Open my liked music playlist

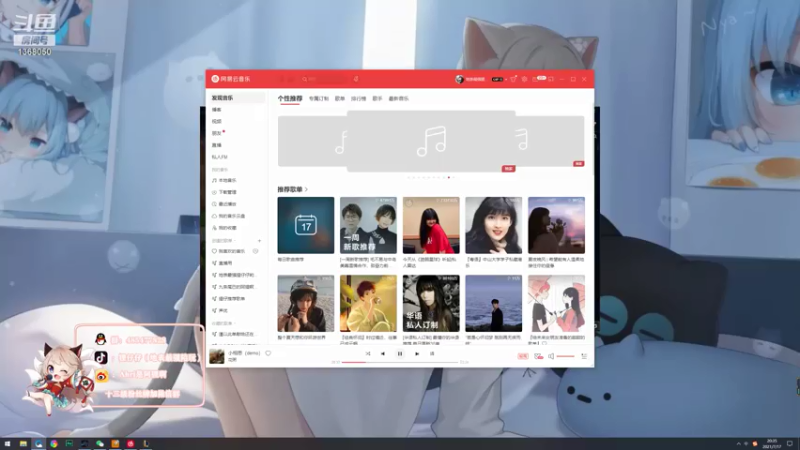(x=231, y=251)
